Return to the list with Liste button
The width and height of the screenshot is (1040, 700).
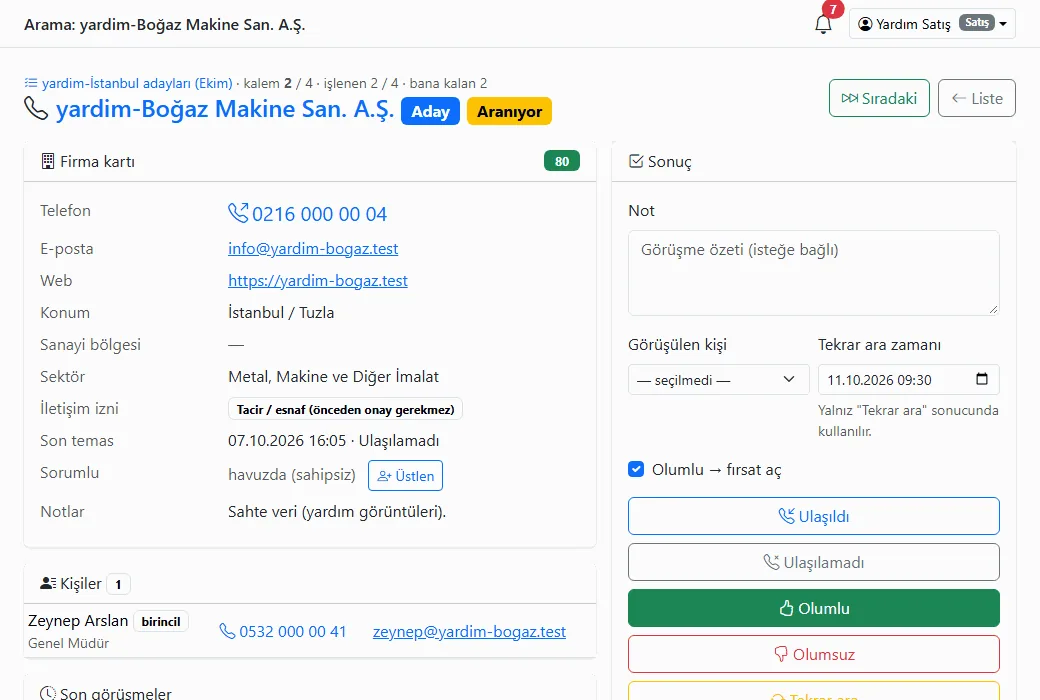[976, 98]
